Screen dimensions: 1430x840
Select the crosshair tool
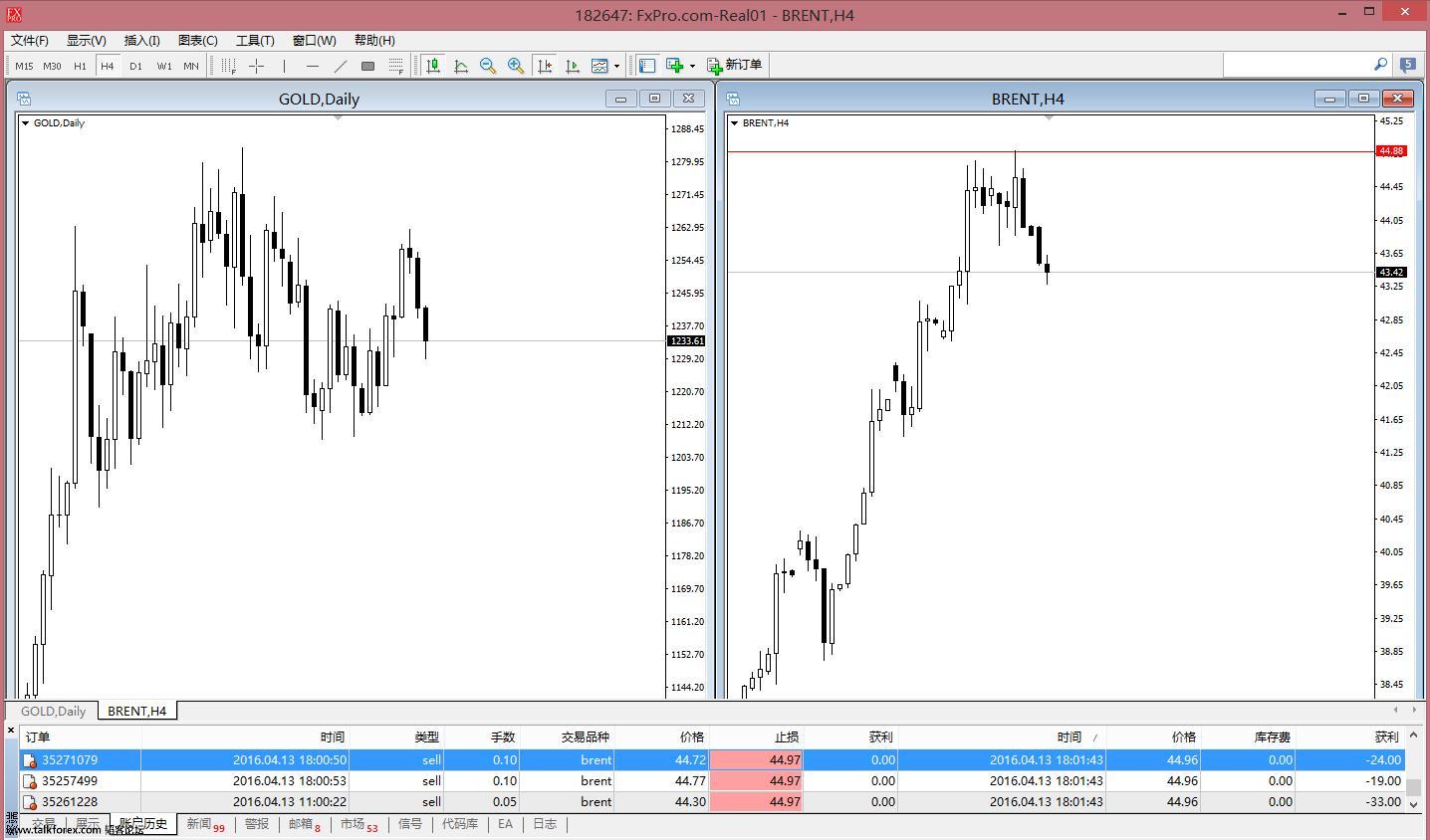[257, 66]
